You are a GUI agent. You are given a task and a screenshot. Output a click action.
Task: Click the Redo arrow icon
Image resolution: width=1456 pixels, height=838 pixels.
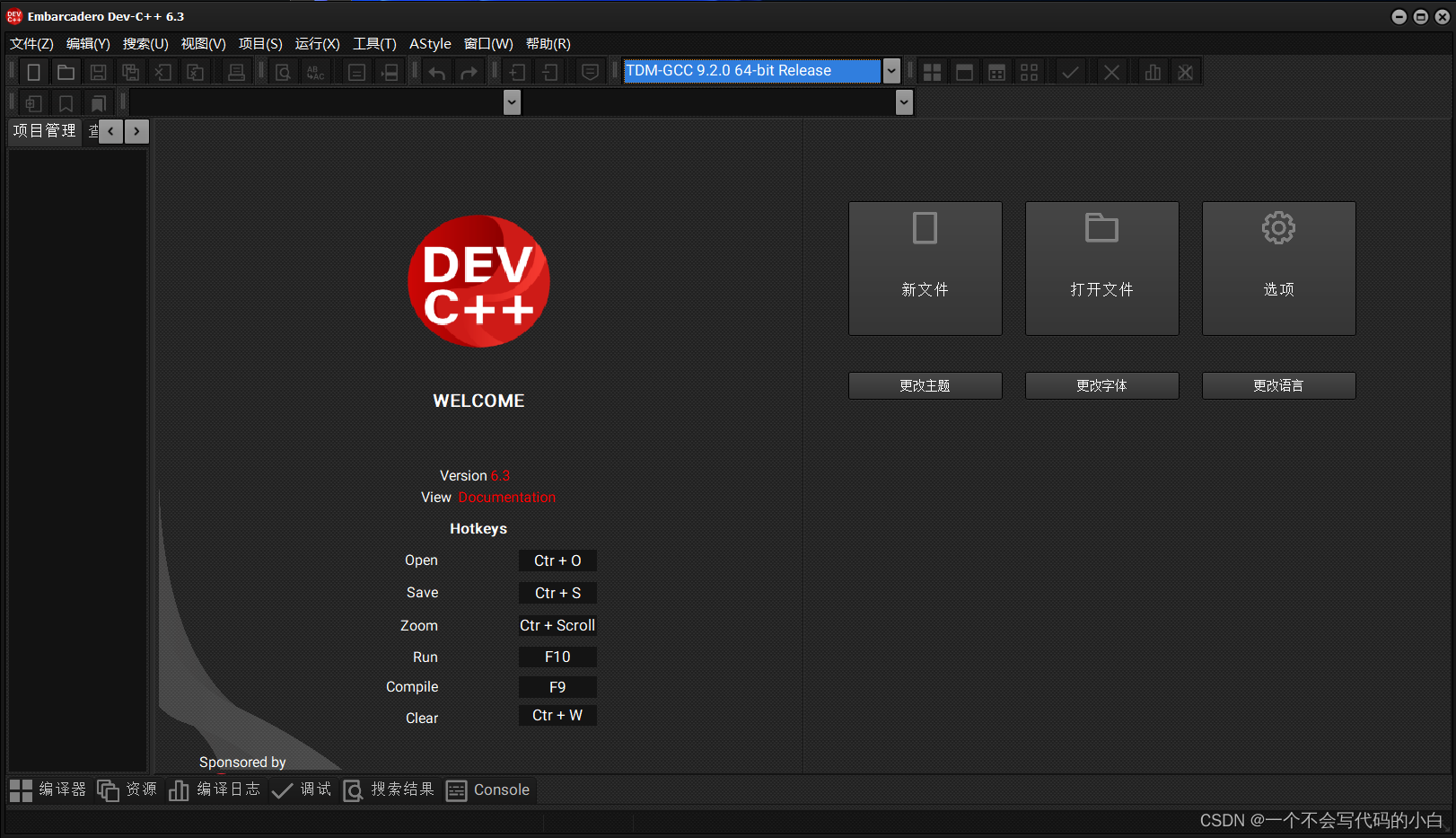(469, 73)
